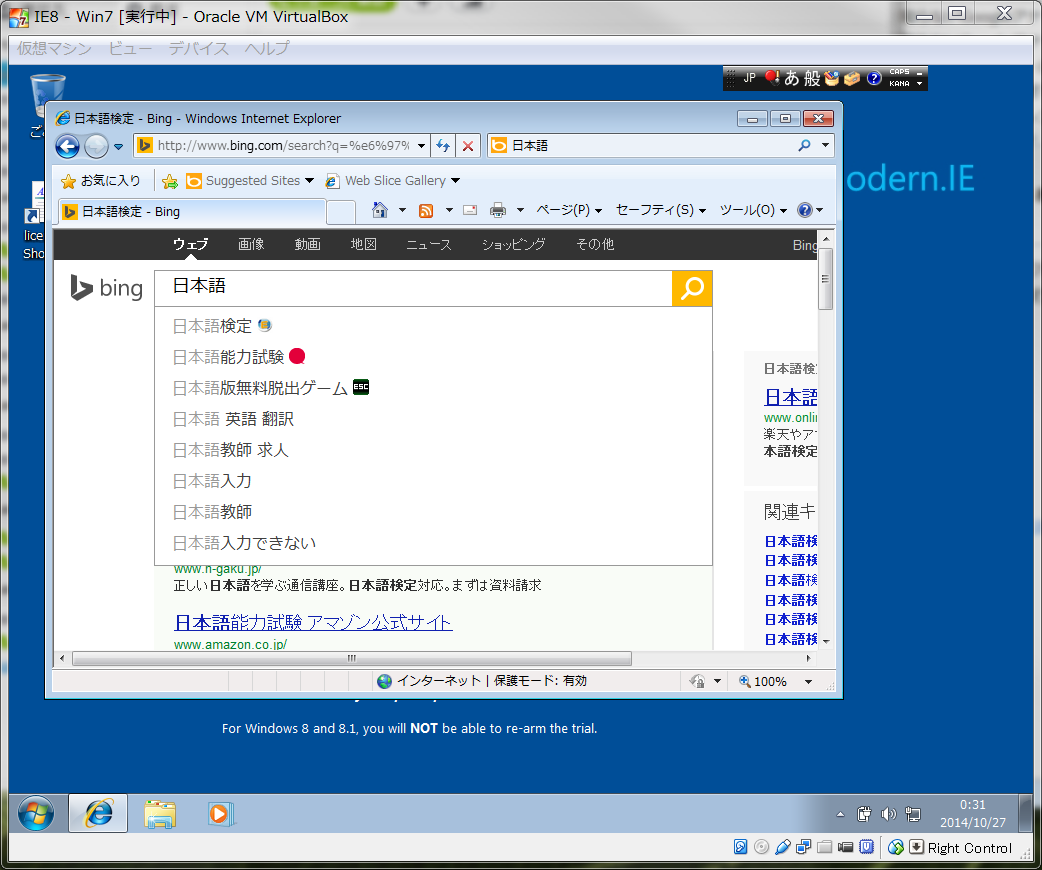
Task: Click VirtualBox video capture status icon
Action: (x=845, y=847)
